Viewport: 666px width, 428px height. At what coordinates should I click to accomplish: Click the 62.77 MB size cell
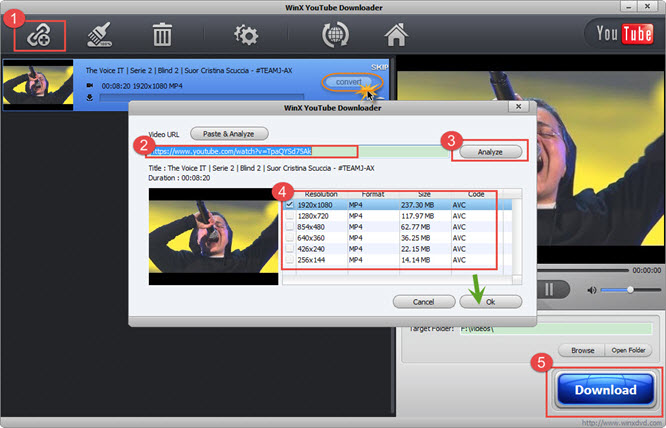[415, 227]
